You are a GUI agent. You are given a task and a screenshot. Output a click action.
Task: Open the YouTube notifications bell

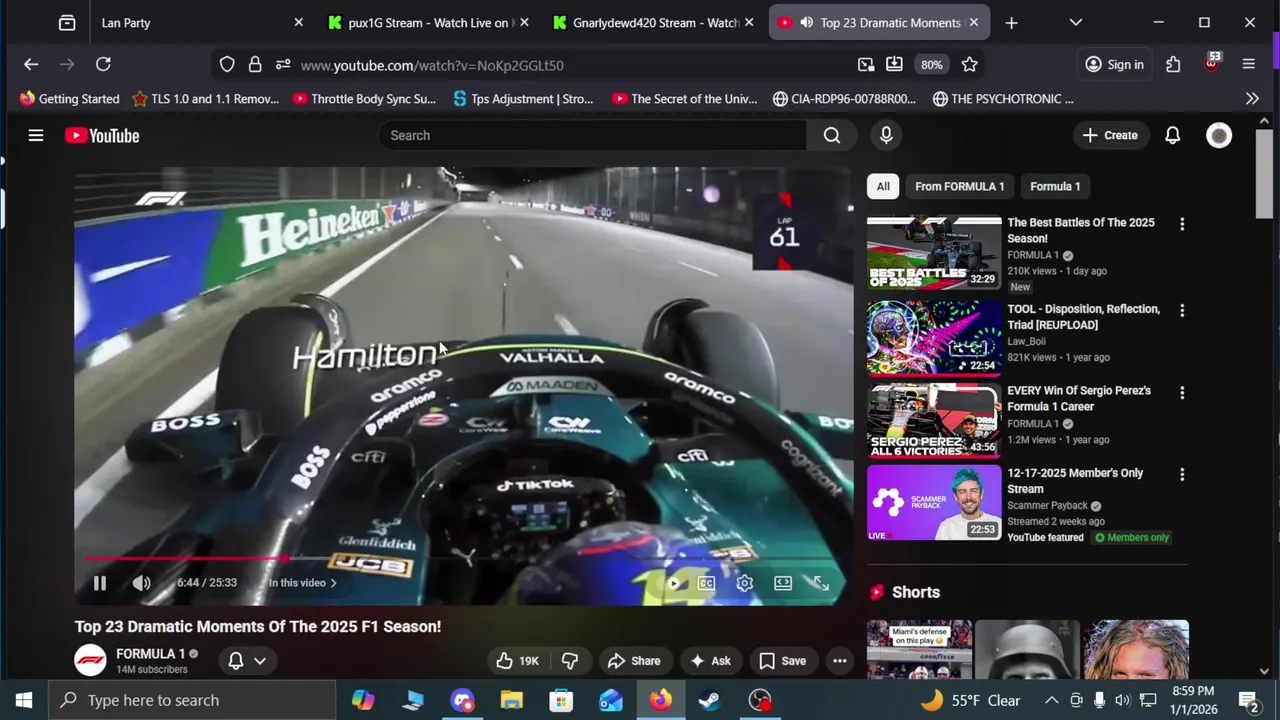pos(1172,135)
